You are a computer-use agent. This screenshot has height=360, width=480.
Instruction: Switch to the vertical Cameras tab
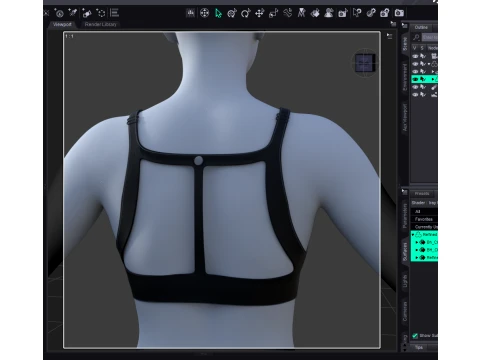click(x=405, y=311)
